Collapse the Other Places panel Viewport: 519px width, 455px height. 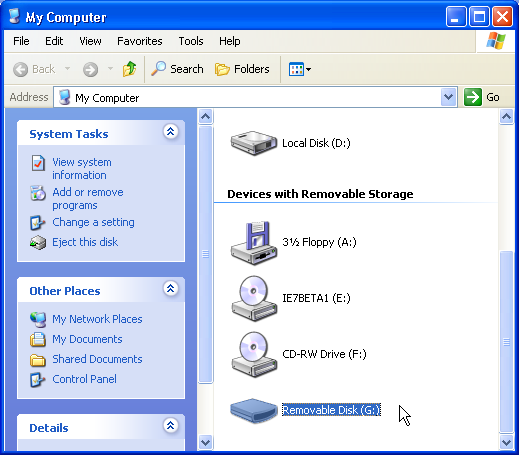[170, 289]
